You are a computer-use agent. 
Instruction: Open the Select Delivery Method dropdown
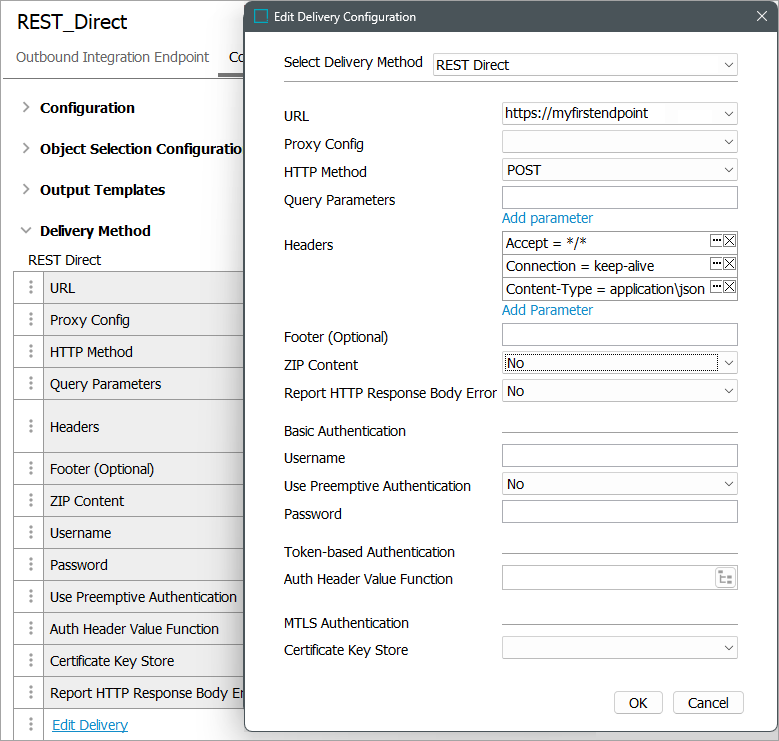coord(585,65)
